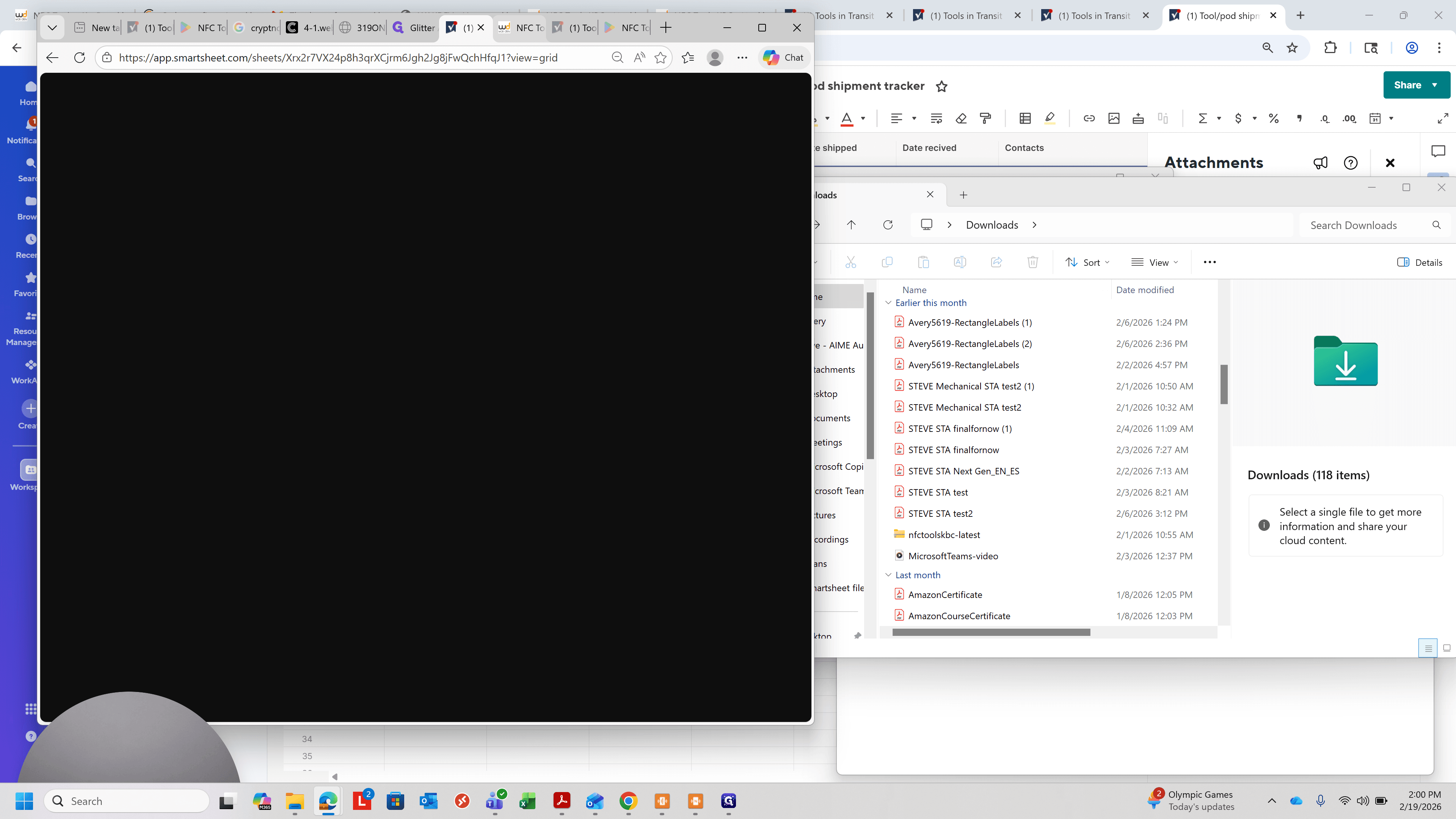Select the format painter tool
1456x819 pixels.
pos(985,119)
